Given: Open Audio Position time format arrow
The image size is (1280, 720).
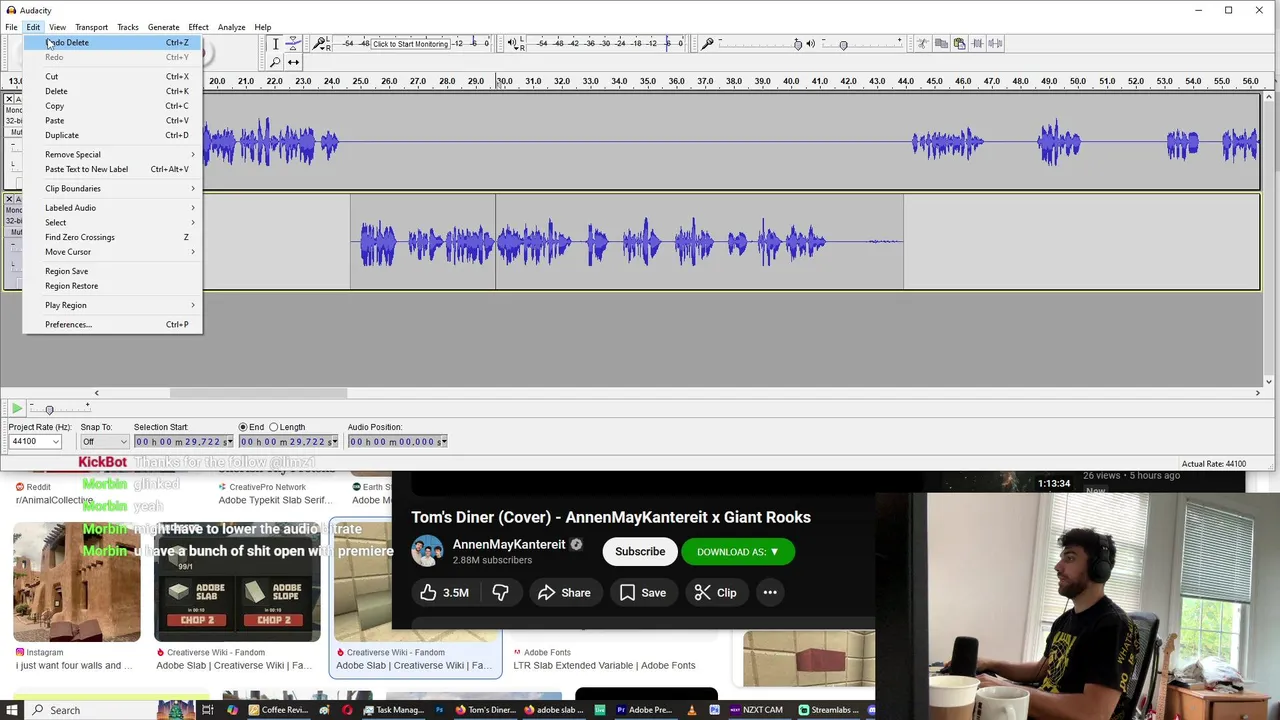Looking at the screenshot, I should point(443,441).
